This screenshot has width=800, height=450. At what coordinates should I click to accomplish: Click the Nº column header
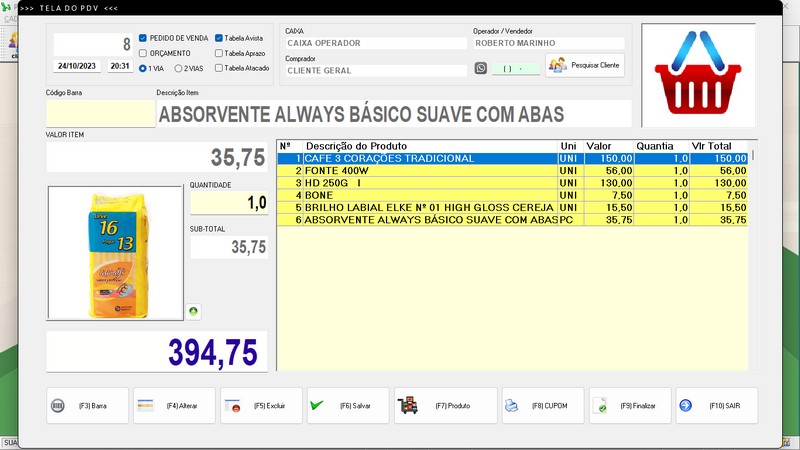[x=290, y=146]
